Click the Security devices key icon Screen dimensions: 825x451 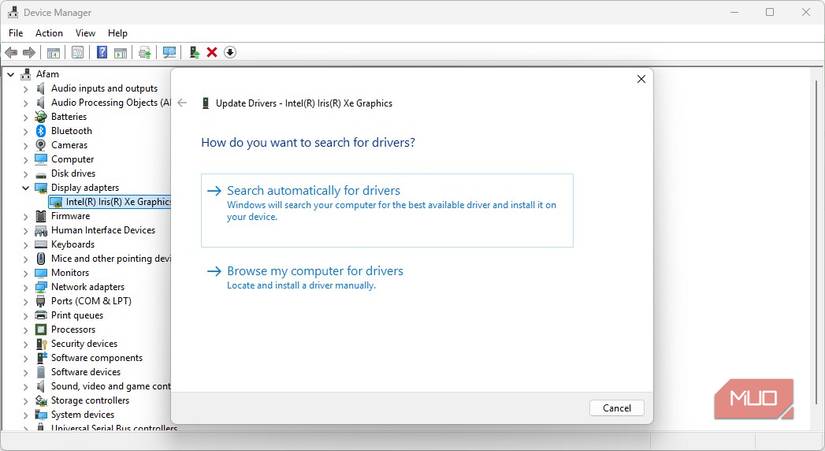point(41,344)
